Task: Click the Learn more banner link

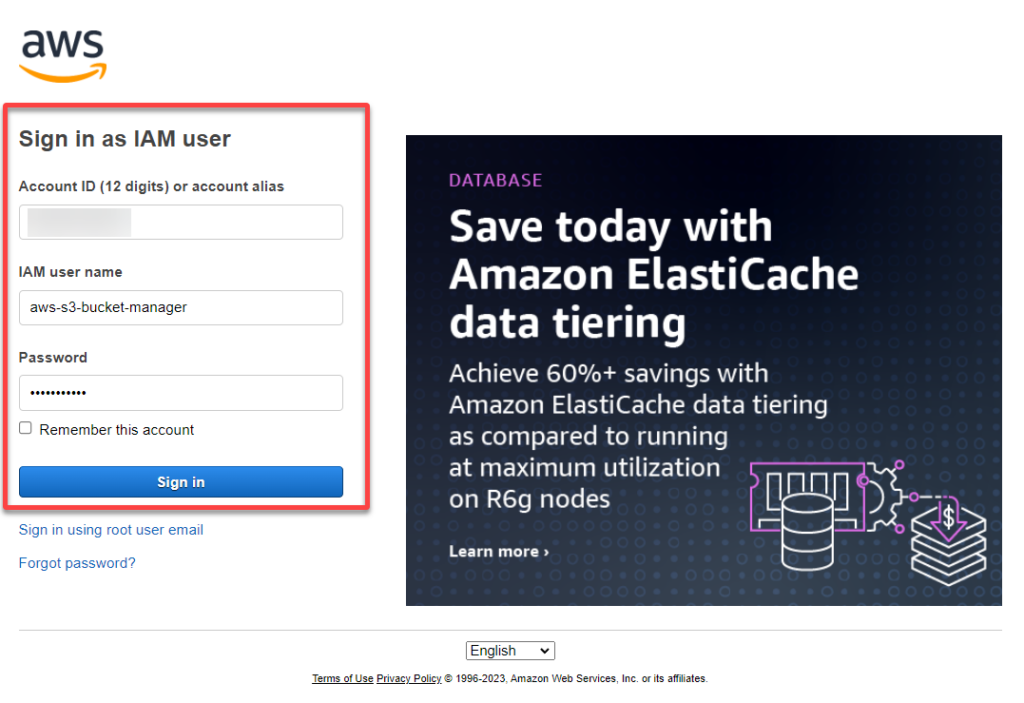Action: pyautogui.click(x=499, y=552)
